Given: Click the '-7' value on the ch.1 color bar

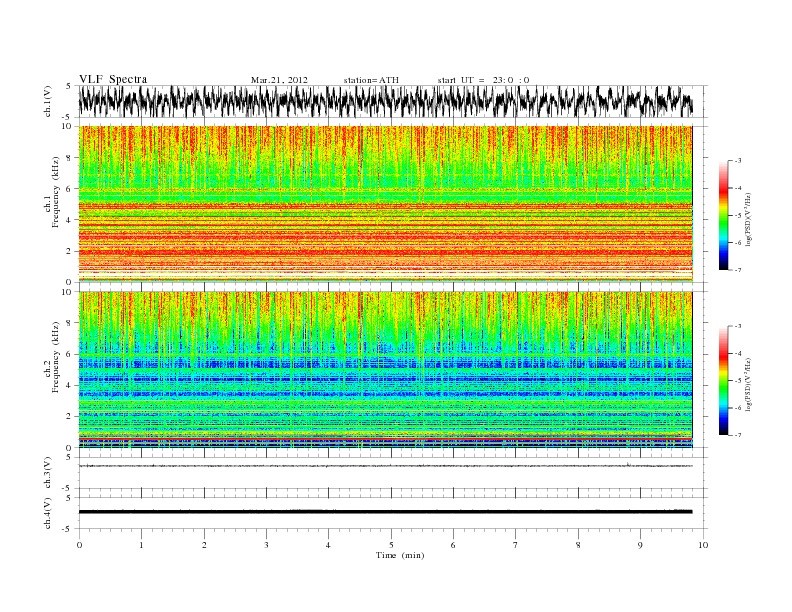Looking at the screenshot, I should (738, 270).
